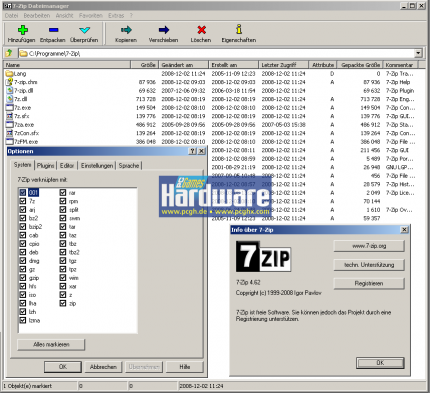Click the Kopieren arrow icon

click(126, 30)
